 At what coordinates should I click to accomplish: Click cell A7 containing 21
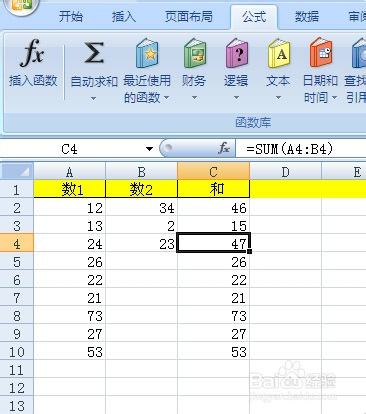pos(70,298)
